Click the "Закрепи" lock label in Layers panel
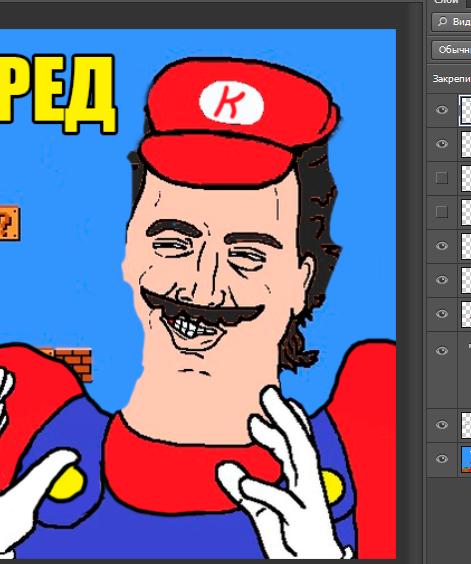 [x=452, y=79]
